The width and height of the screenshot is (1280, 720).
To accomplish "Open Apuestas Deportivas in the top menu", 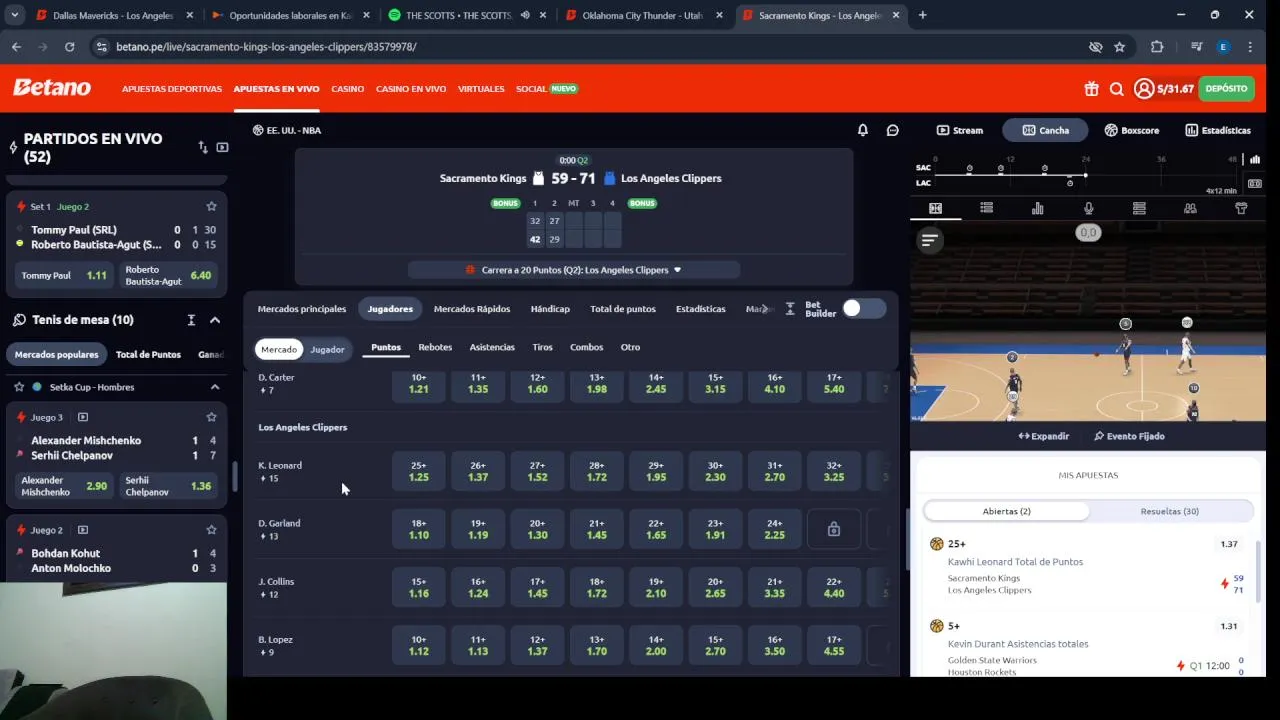I will pyautogui.click(x=172, y=89).
